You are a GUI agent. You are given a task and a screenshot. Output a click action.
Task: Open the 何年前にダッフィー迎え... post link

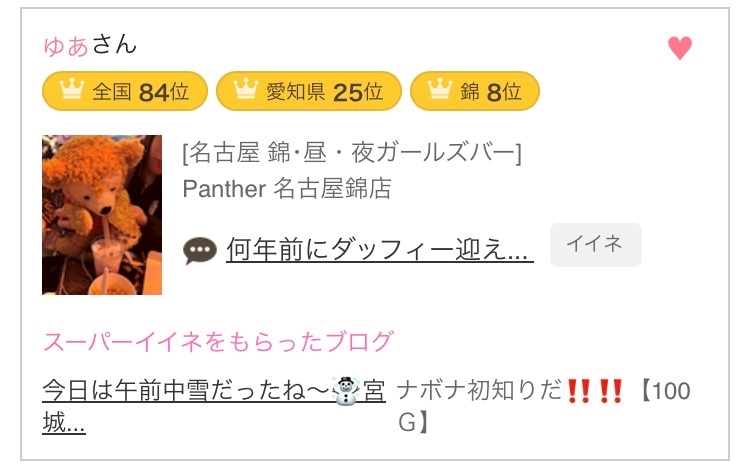[380, 249]
